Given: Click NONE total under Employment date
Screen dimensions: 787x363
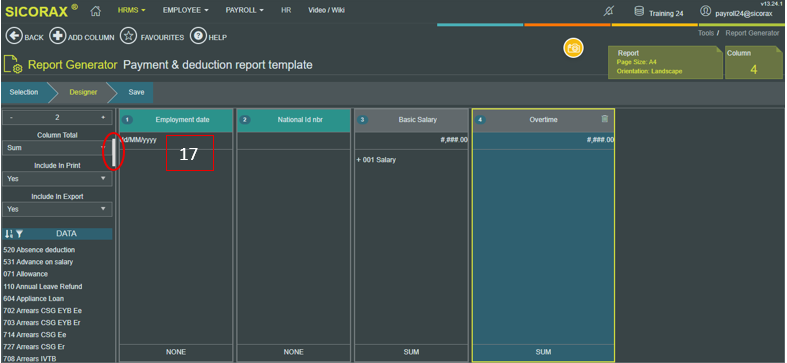Looking at the screenshot, I should point(176,352).
